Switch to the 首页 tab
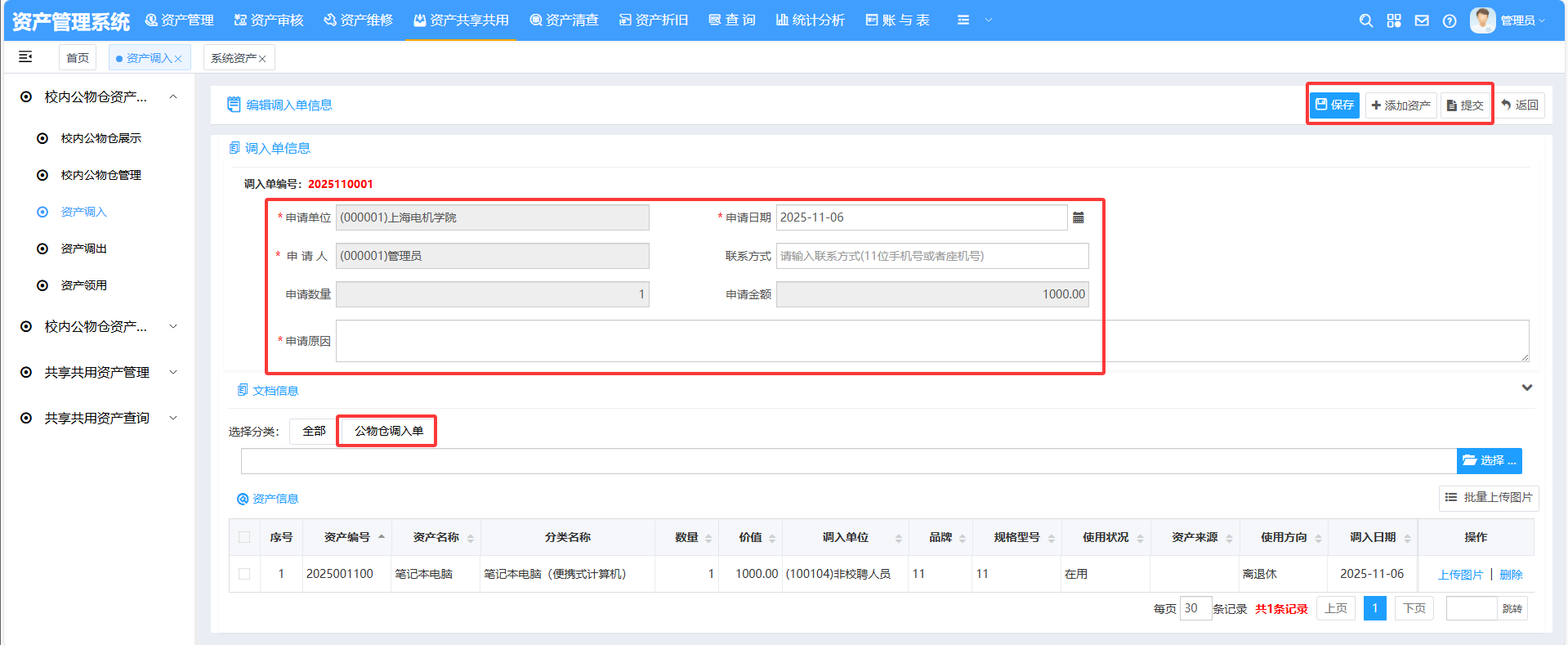 78,58
